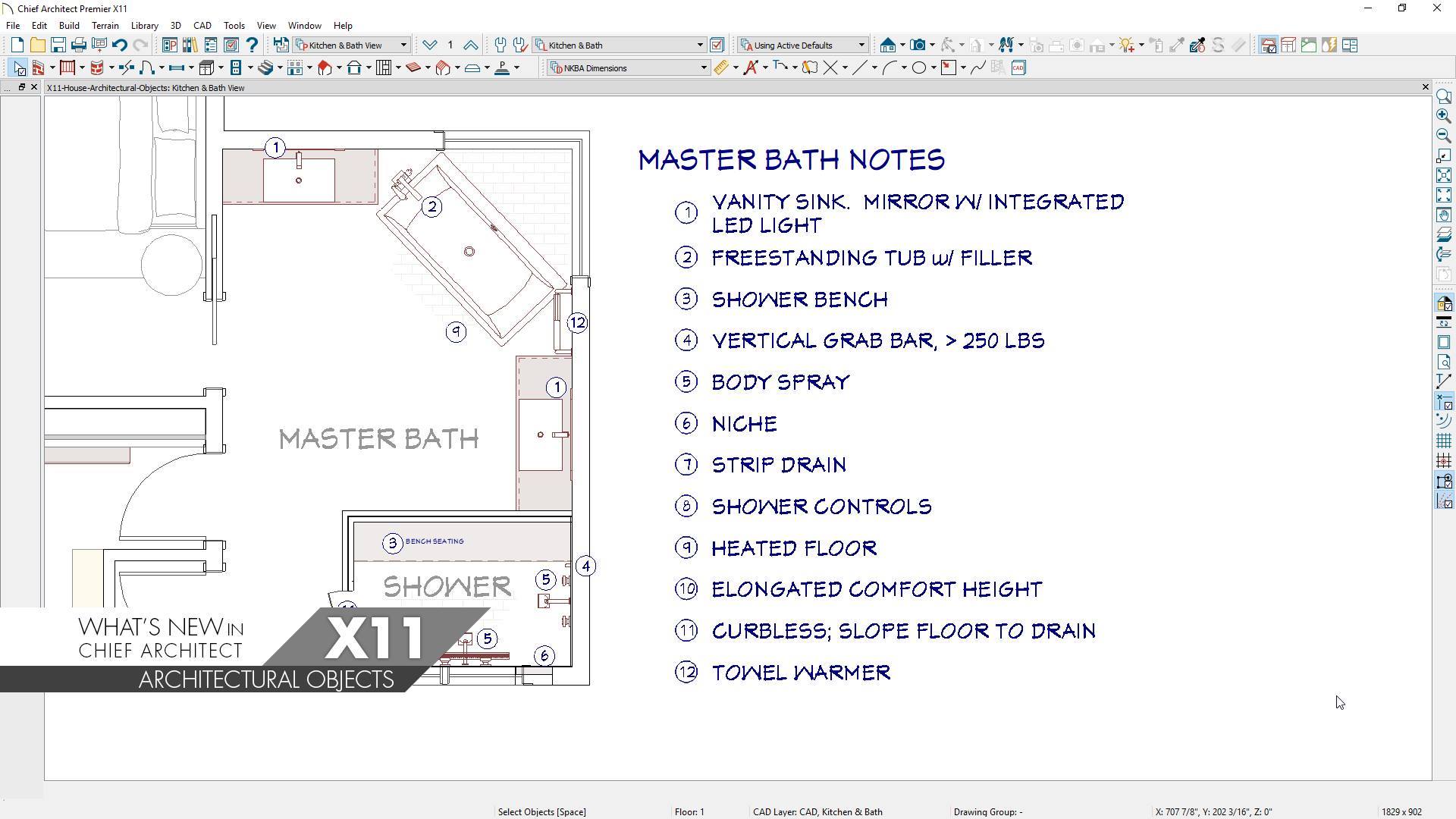Select the Circle drawing tool
This screenshot has height=819, width=1456.
pyautogui.click(x=918, y=68)
